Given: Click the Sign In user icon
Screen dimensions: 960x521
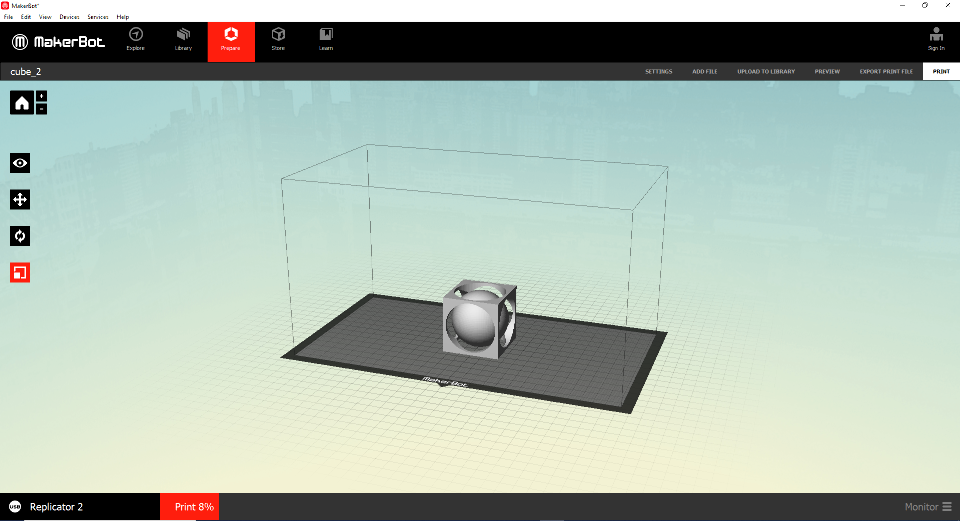Looking at the screenshot, I should [936, 39].
